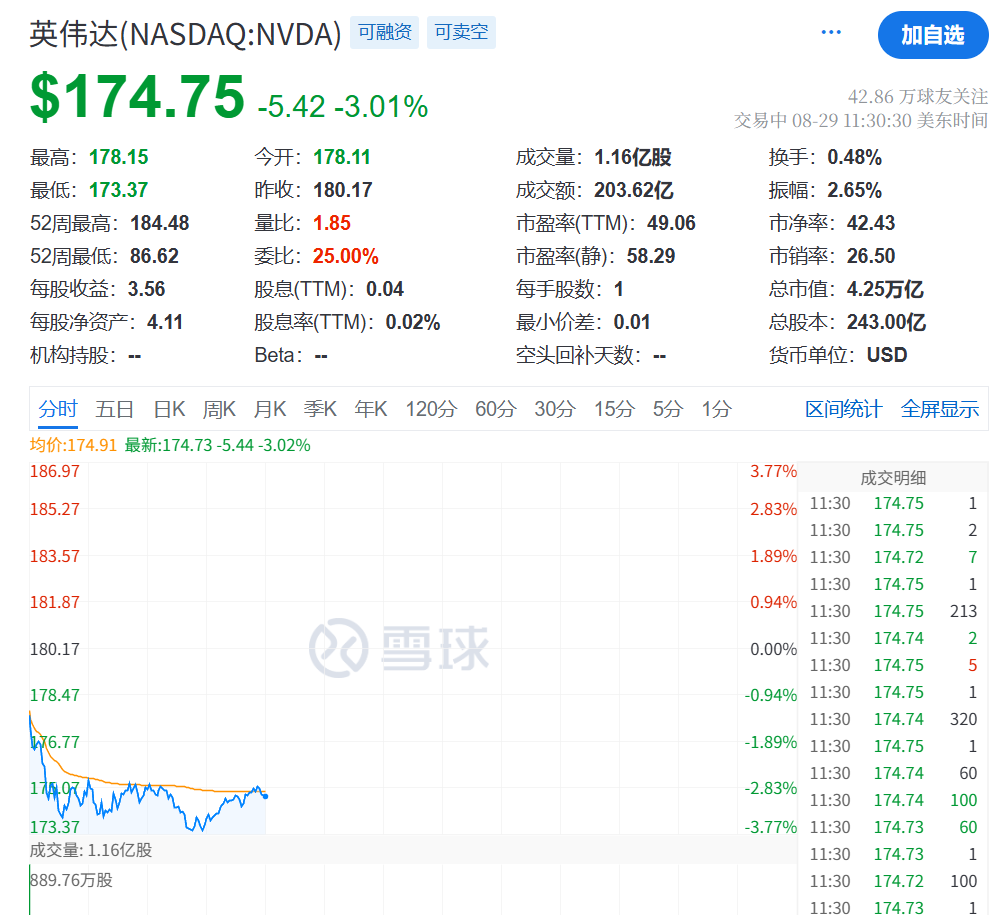
Task: Switch to the 日K chart tab
Action: [x=168, y=408]
